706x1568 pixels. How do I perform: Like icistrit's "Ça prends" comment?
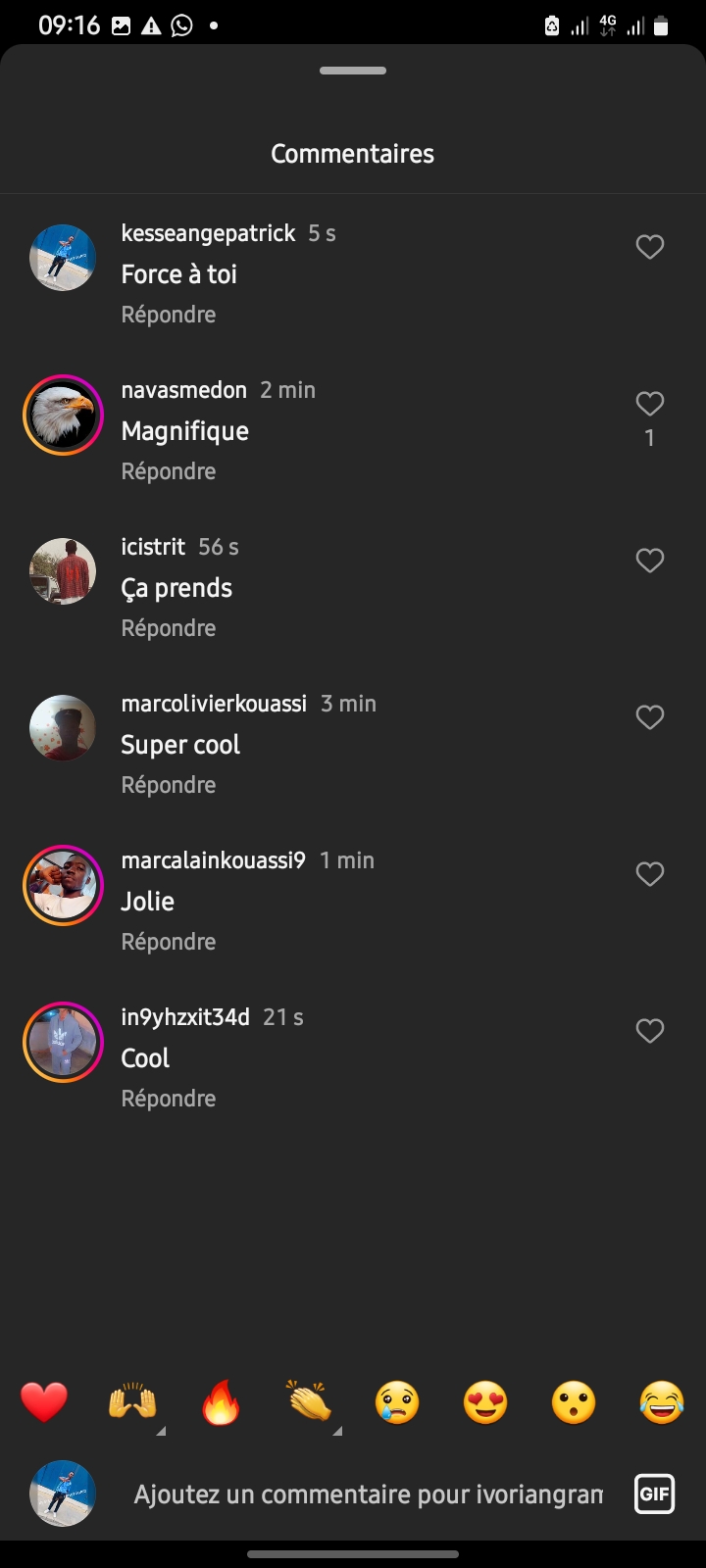click(650, 561)
